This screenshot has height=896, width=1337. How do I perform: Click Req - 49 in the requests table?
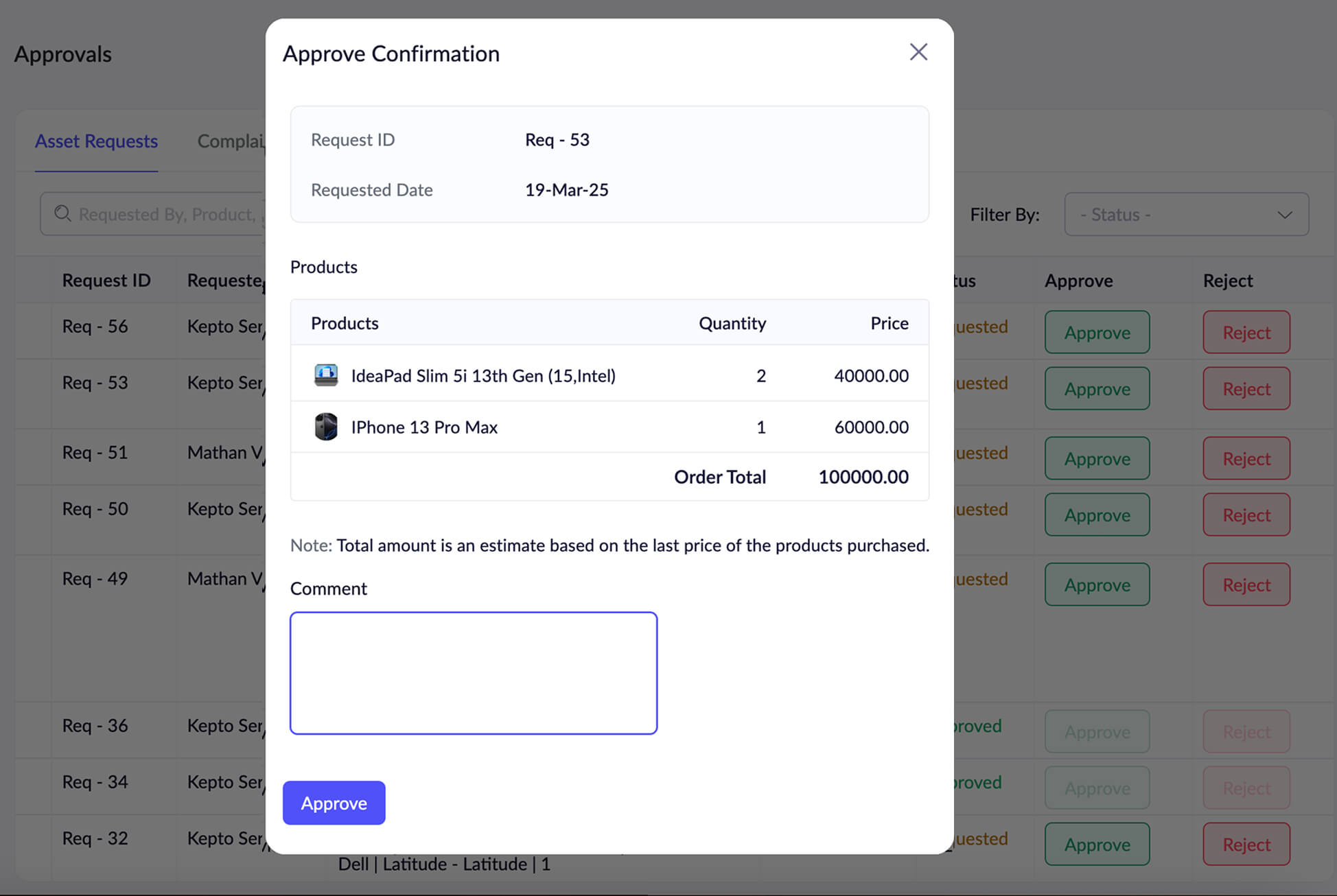point(95,578)
